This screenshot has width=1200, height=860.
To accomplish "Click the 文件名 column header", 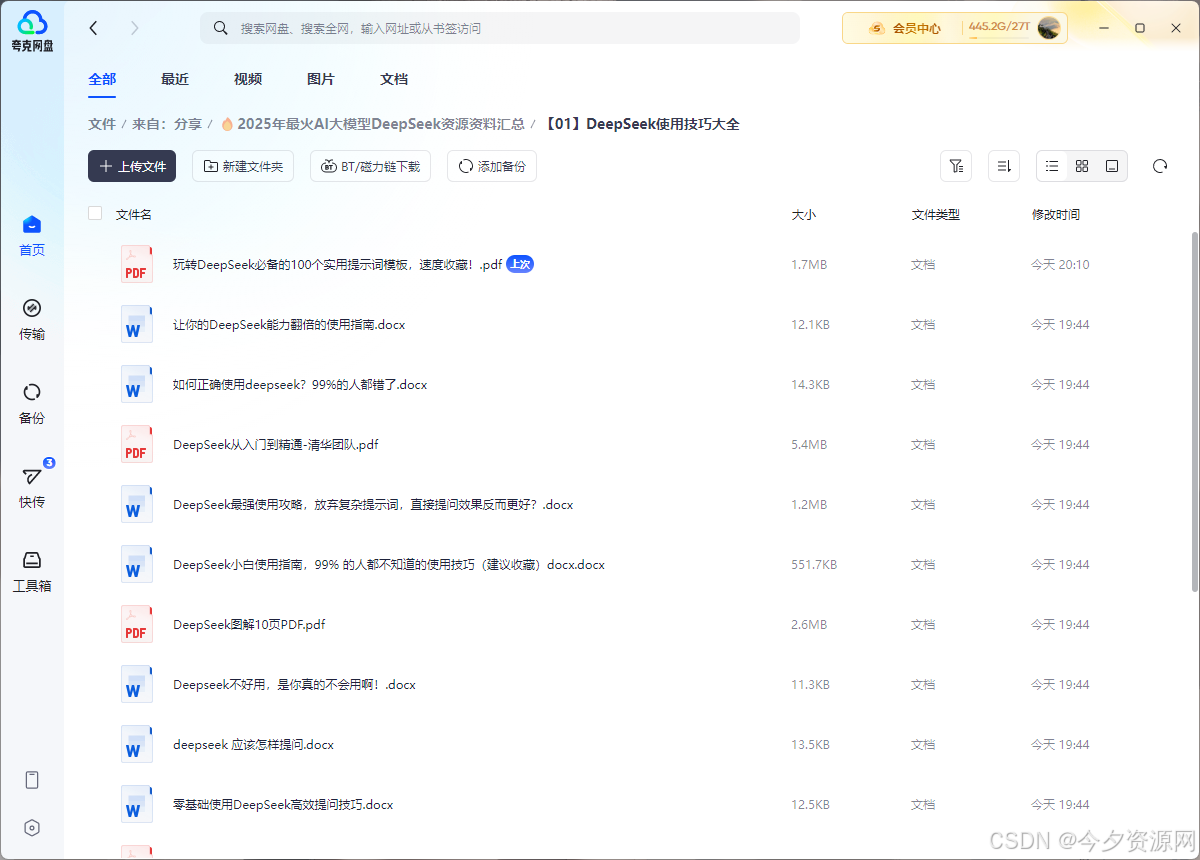I will pyautogui.click(x=133, y=214).
